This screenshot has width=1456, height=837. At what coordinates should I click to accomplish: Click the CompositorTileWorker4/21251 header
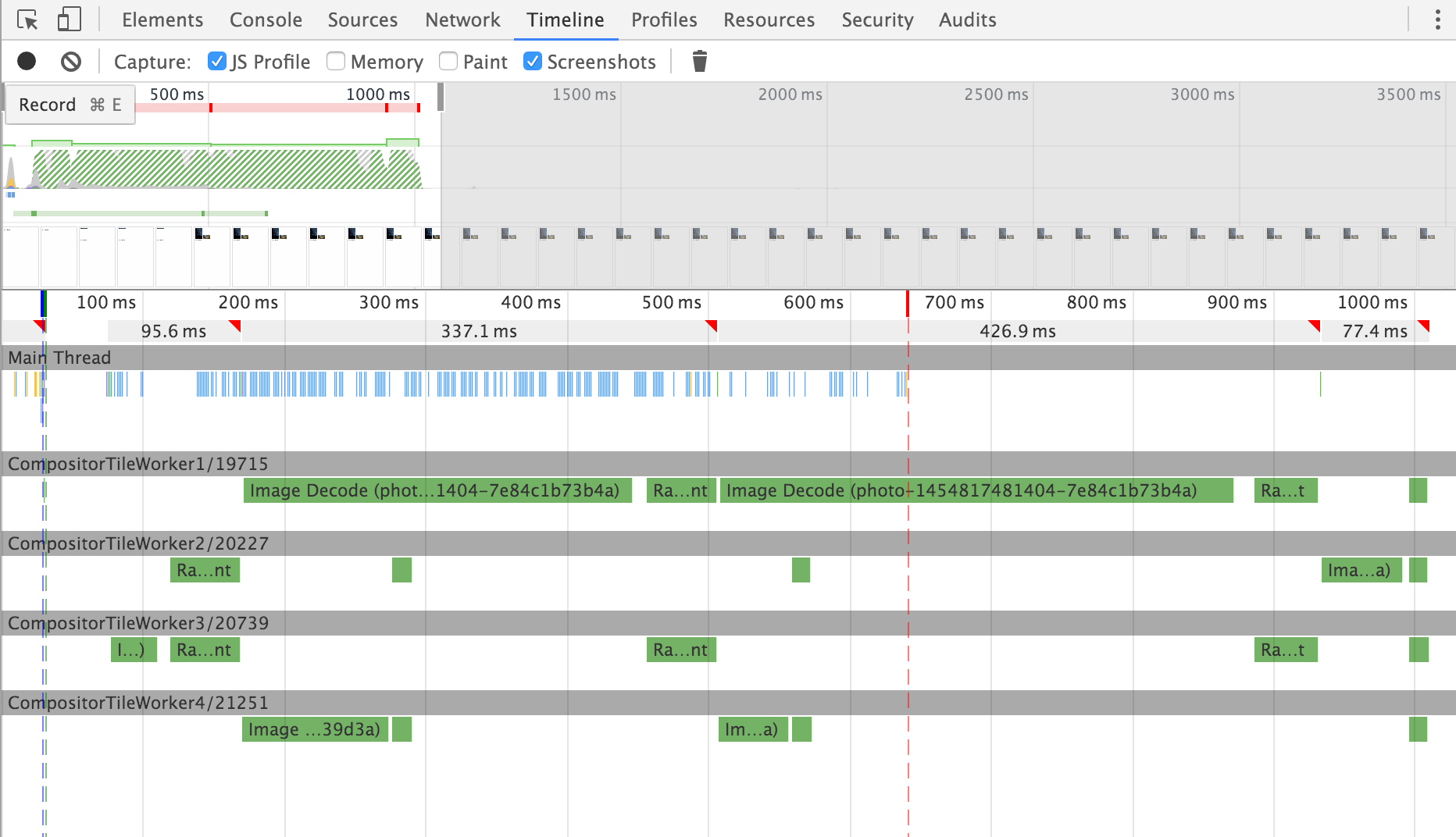pos(728,703)
